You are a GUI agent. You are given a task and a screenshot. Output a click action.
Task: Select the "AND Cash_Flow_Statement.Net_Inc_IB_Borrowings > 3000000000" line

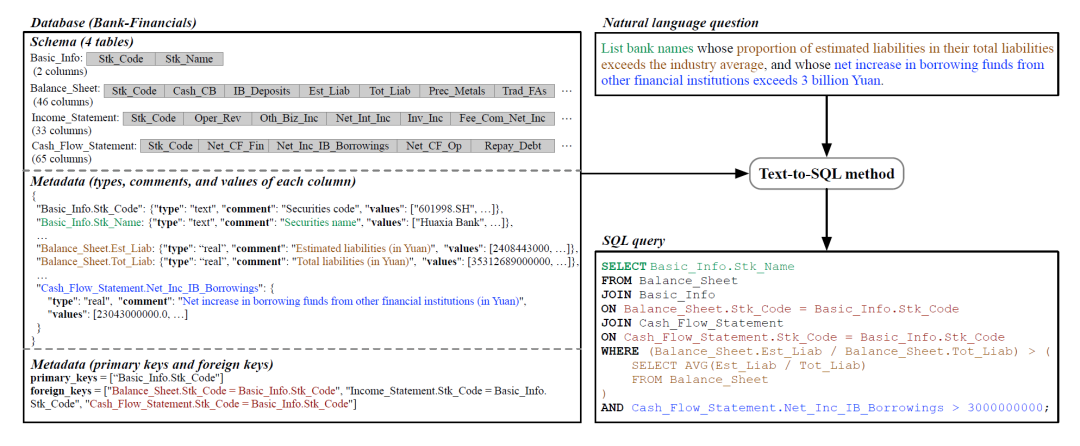826,407
